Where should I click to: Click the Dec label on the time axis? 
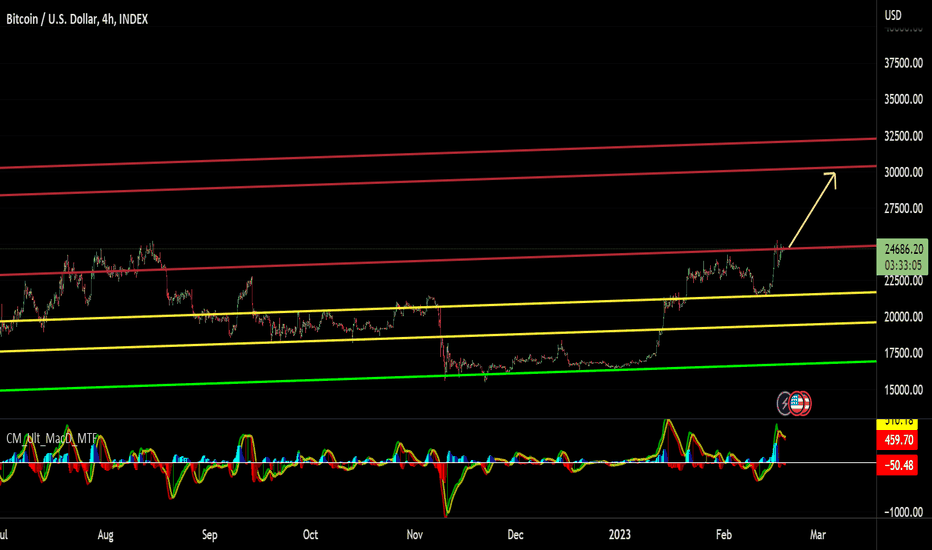click(515, 535)
